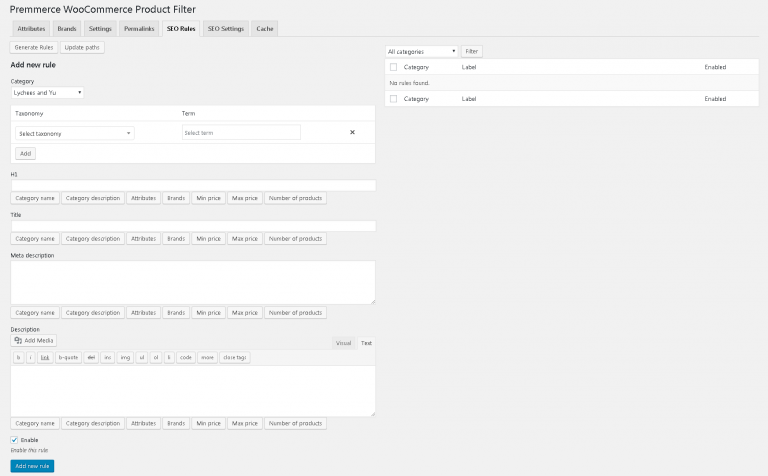Open the Select taxonomy dropdown
The height and width of the screenshot is (476, 768).
tap(75, 133)
